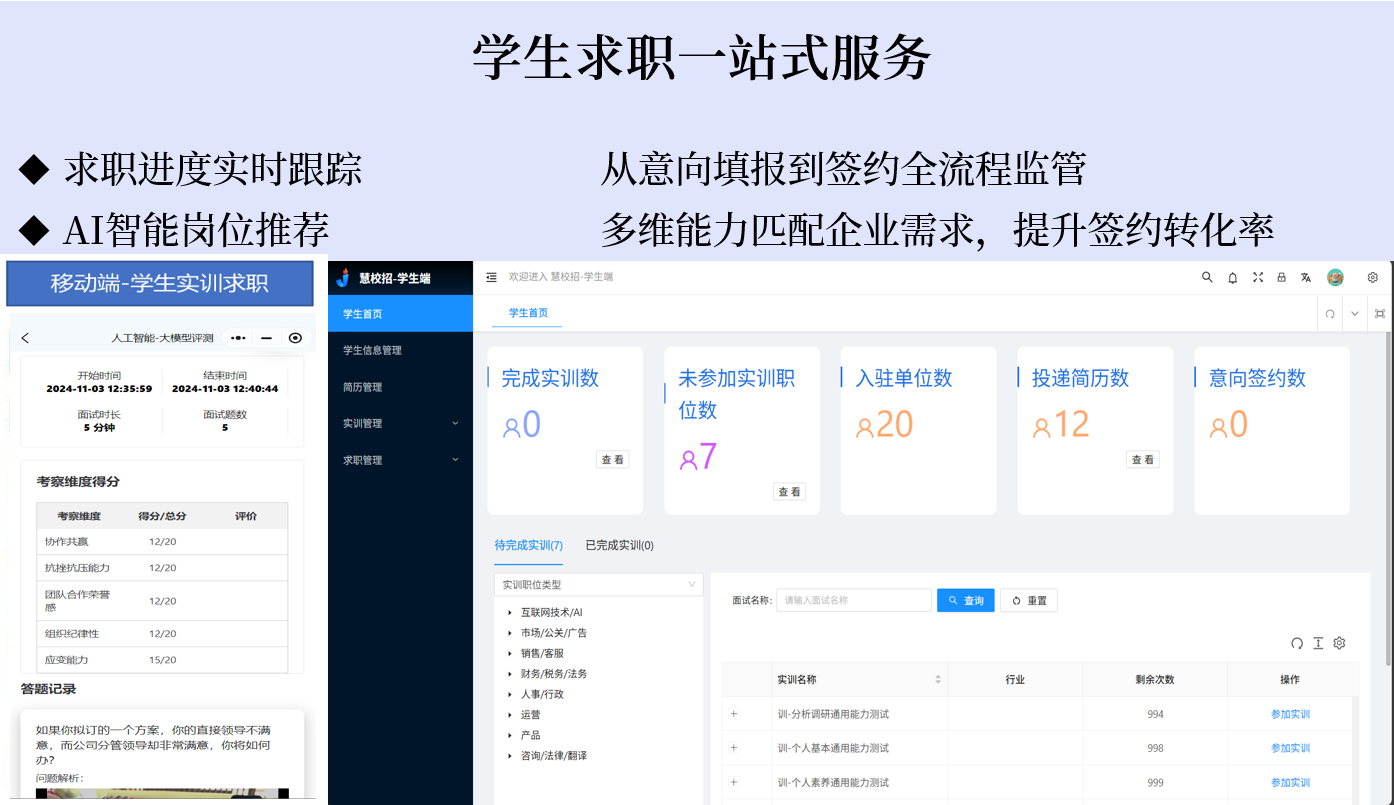This screenshot has width=1394, height=805.
Task: Click the user avatar in header
Action: (1335, 278)
